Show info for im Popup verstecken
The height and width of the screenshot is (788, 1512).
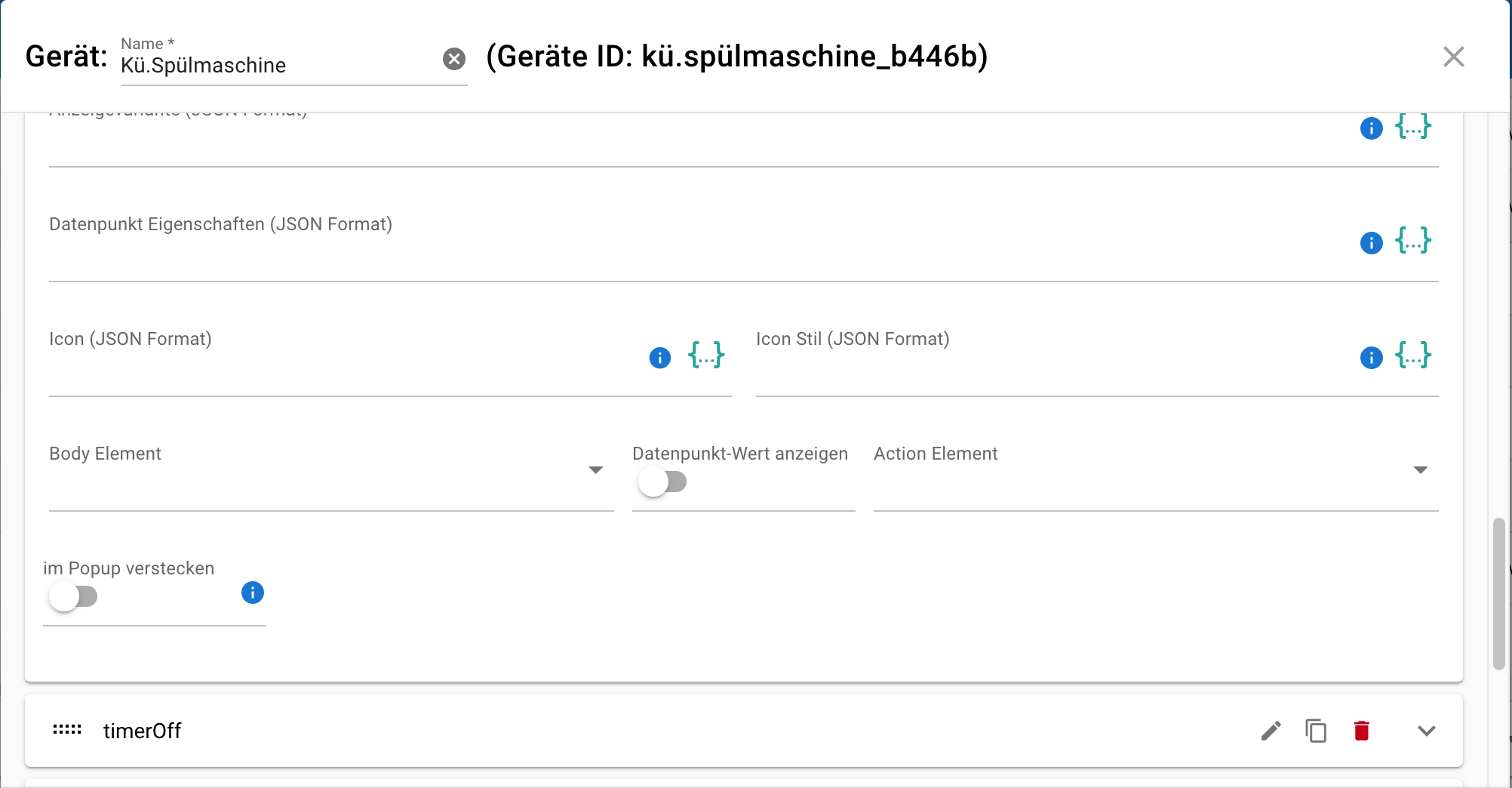click(253, 593)
